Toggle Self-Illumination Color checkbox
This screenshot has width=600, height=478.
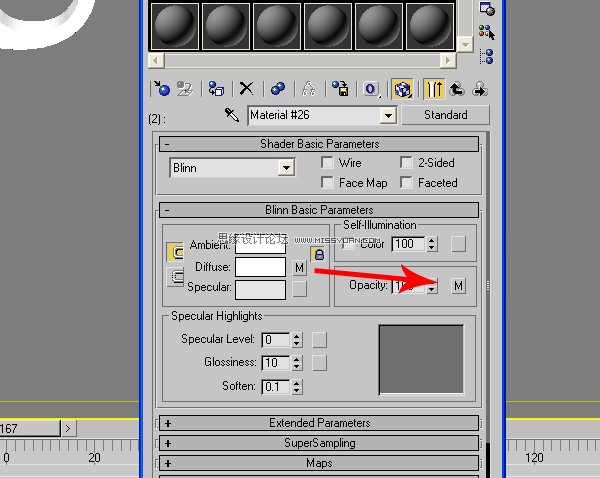pyautogui.click(x=349, y=244)
